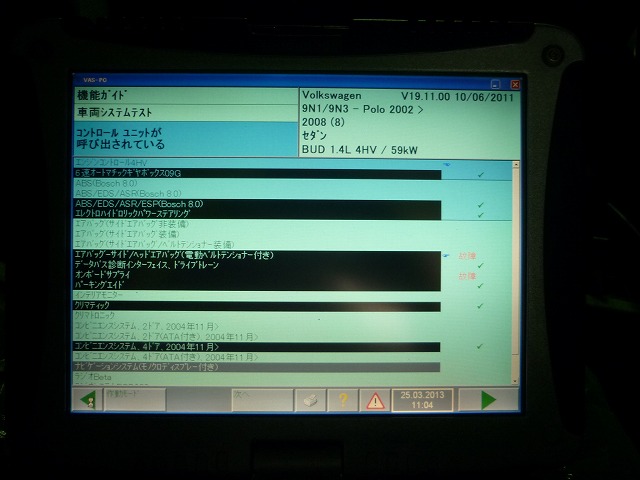Close the VAS-PC window
Viewport: 640px width, 480px height.
(x=515, y=84)
